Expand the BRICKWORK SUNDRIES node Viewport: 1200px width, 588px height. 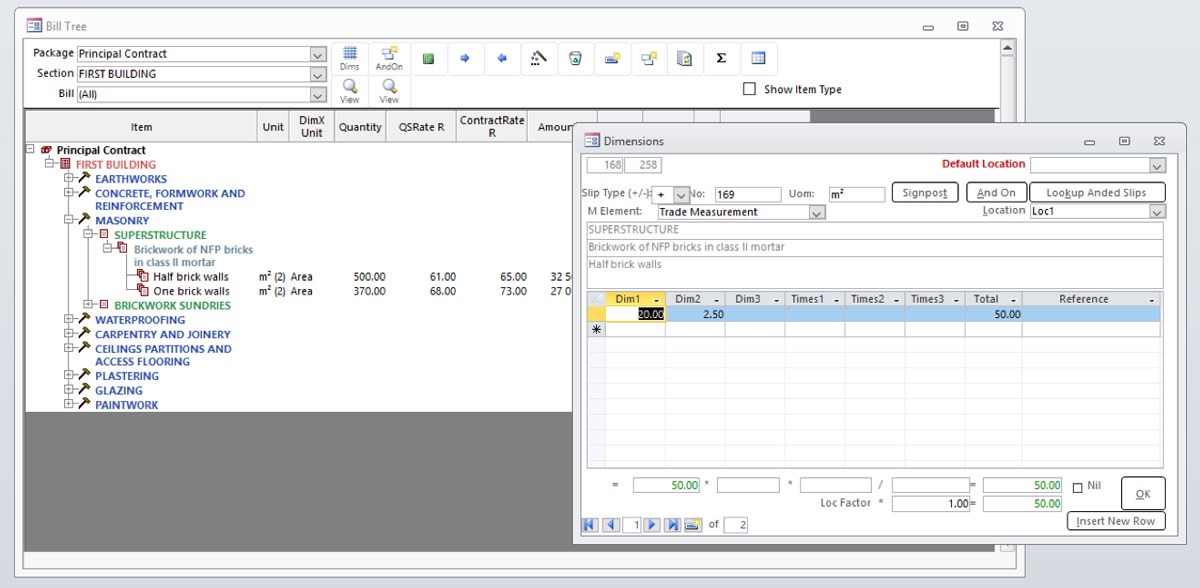tap(88, 304)
